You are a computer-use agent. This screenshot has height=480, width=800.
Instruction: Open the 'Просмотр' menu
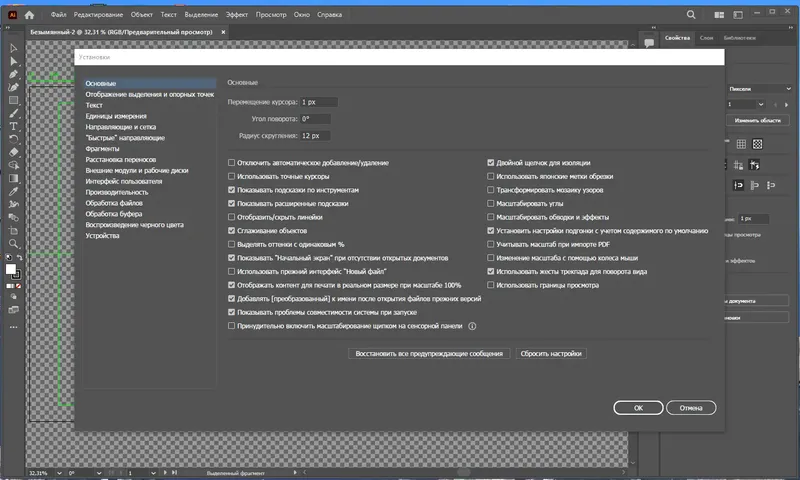271,15
